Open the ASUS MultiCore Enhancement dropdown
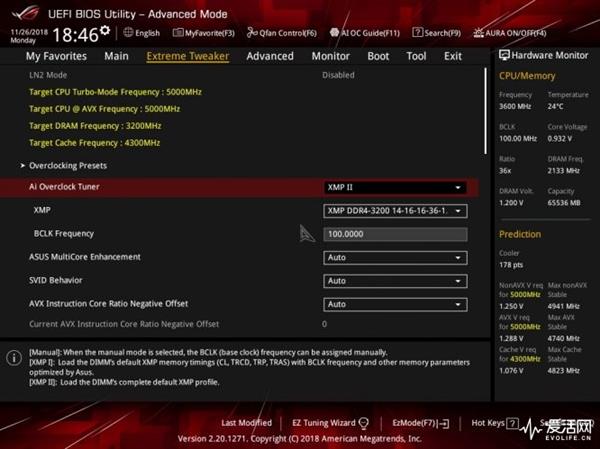 pos(395,257)
